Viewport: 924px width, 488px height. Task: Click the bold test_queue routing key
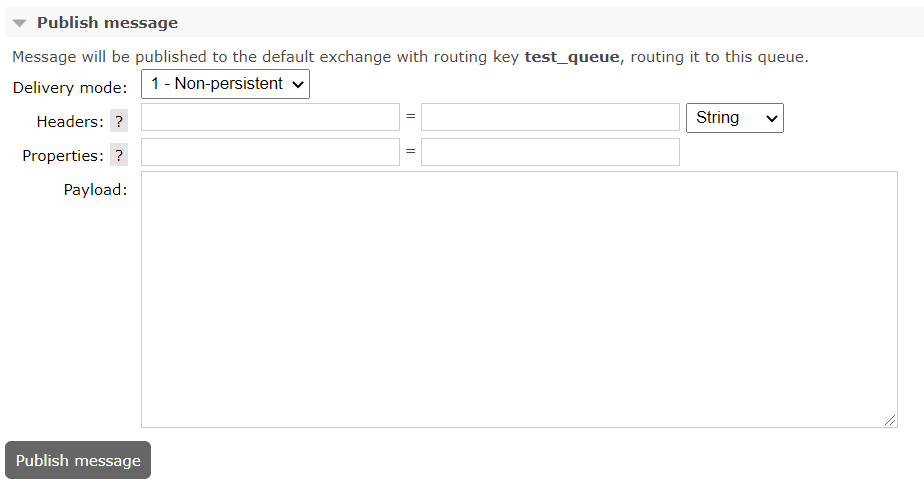click(x=572, y=57)
